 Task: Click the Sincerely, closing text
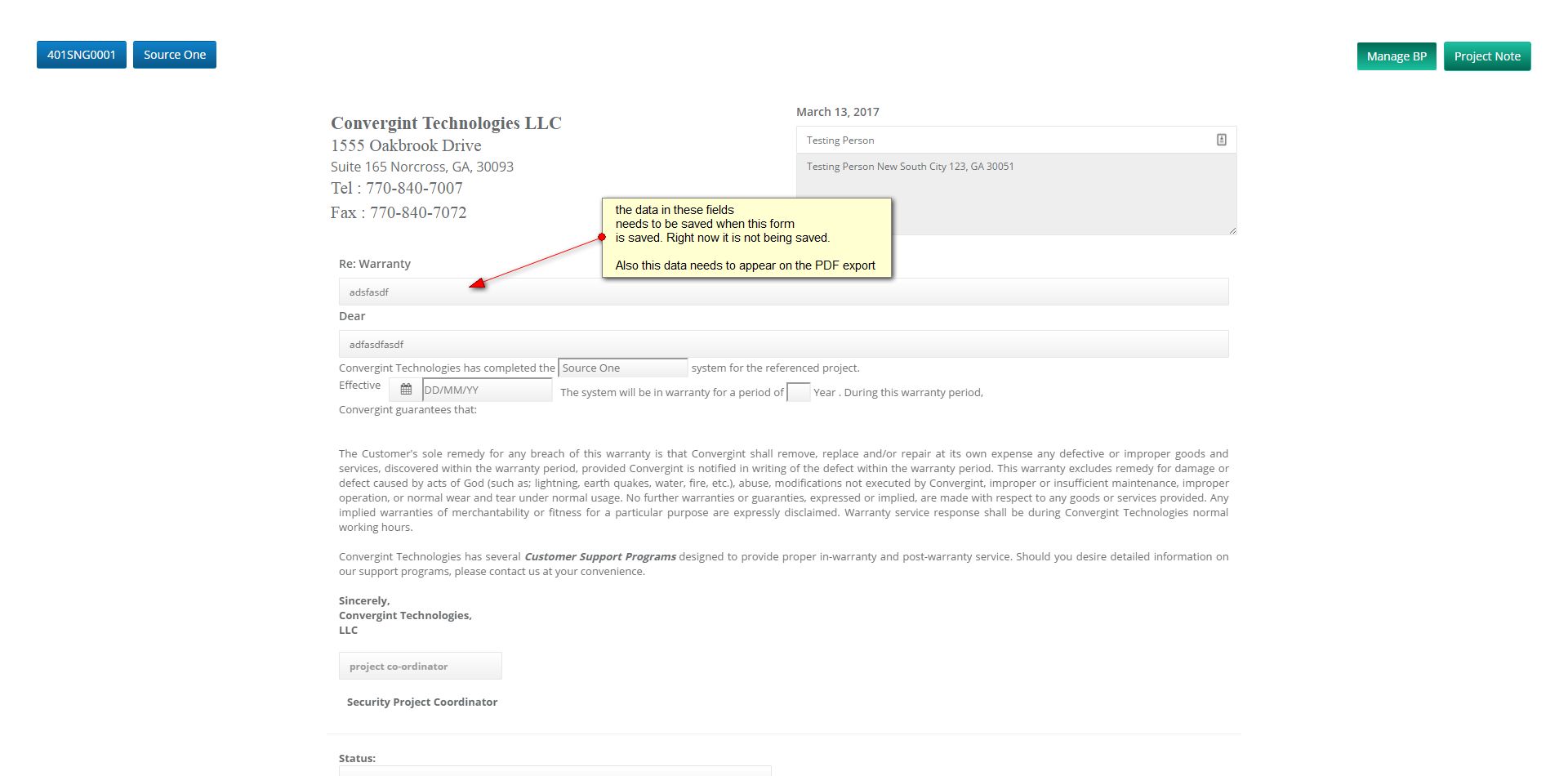[x=364, y=600]
